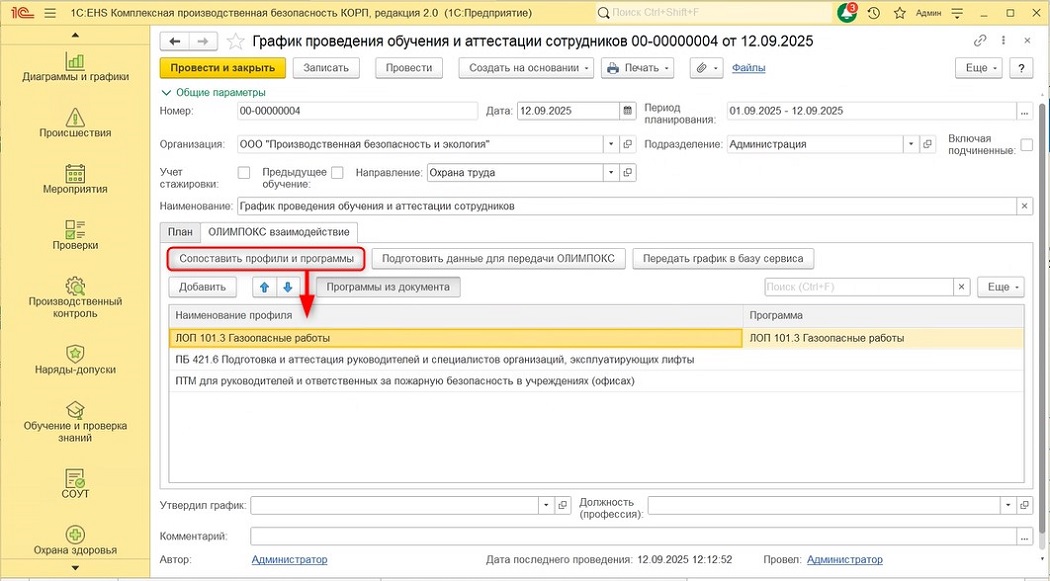Check Включая подчиненные option
The width and height of the screenshot is (1050, 581).
coord(1026,145)
